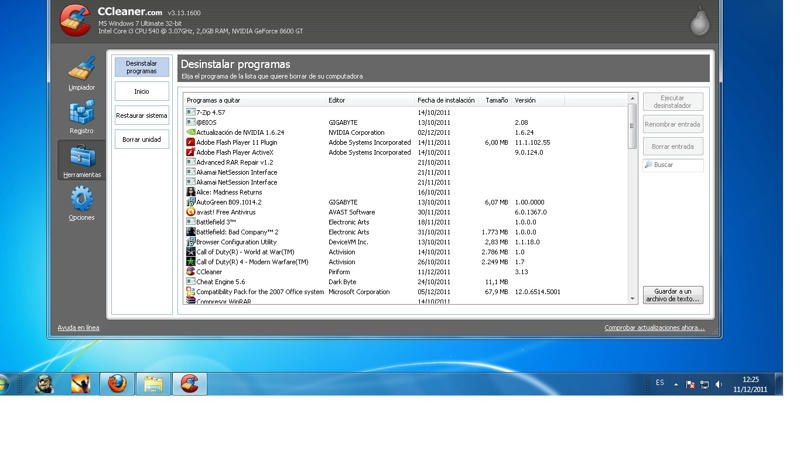Screen dimensions: 800x450
Task: Click the Show desktop strip
Action: click(779, 384)
